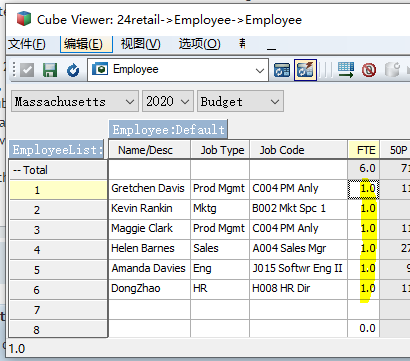Save the view with the green floppy icon
410x361 pixels.
click(x=50, y=70)
